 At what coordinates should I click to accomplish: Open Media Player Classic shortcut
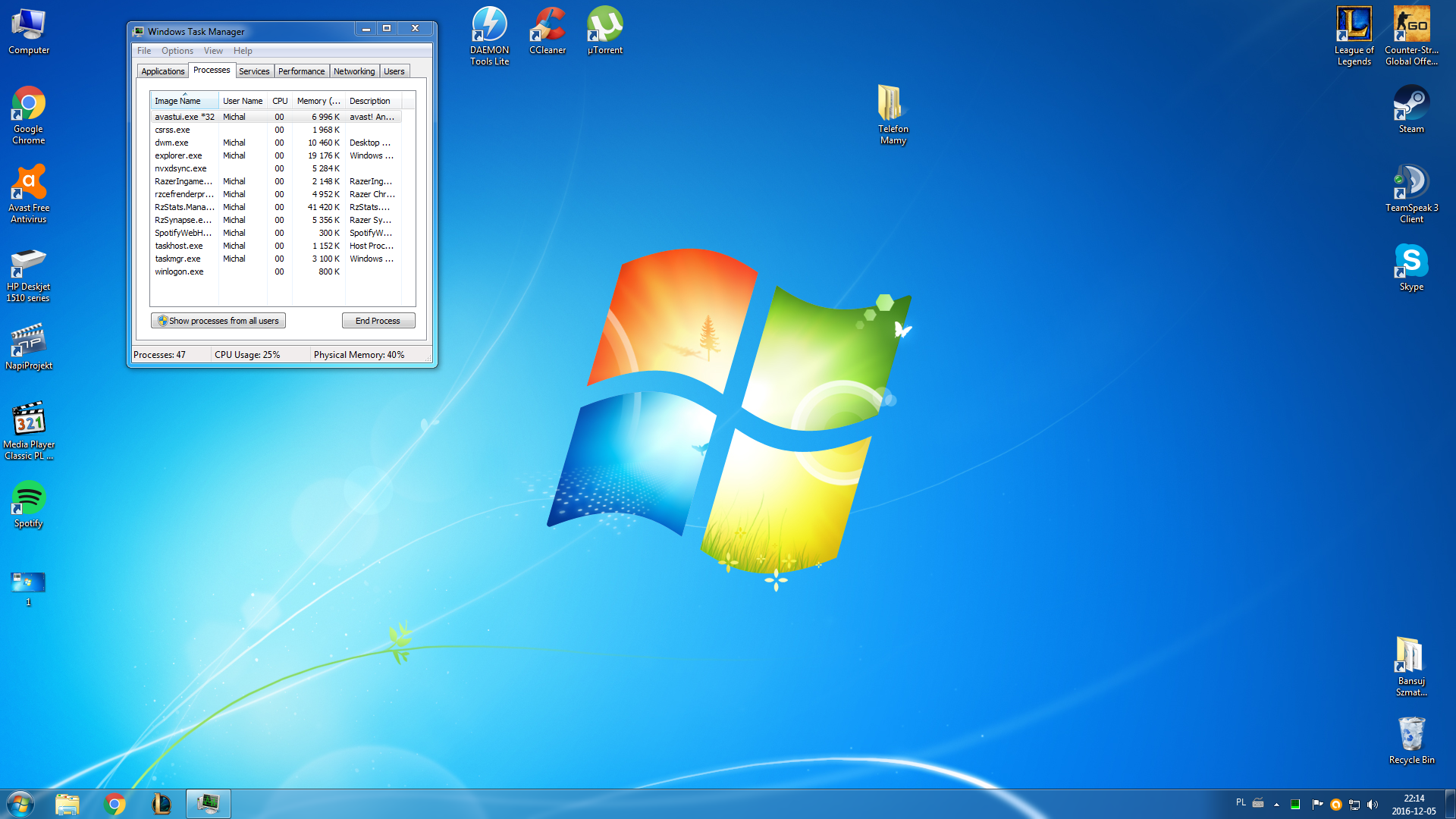(29, 431)
